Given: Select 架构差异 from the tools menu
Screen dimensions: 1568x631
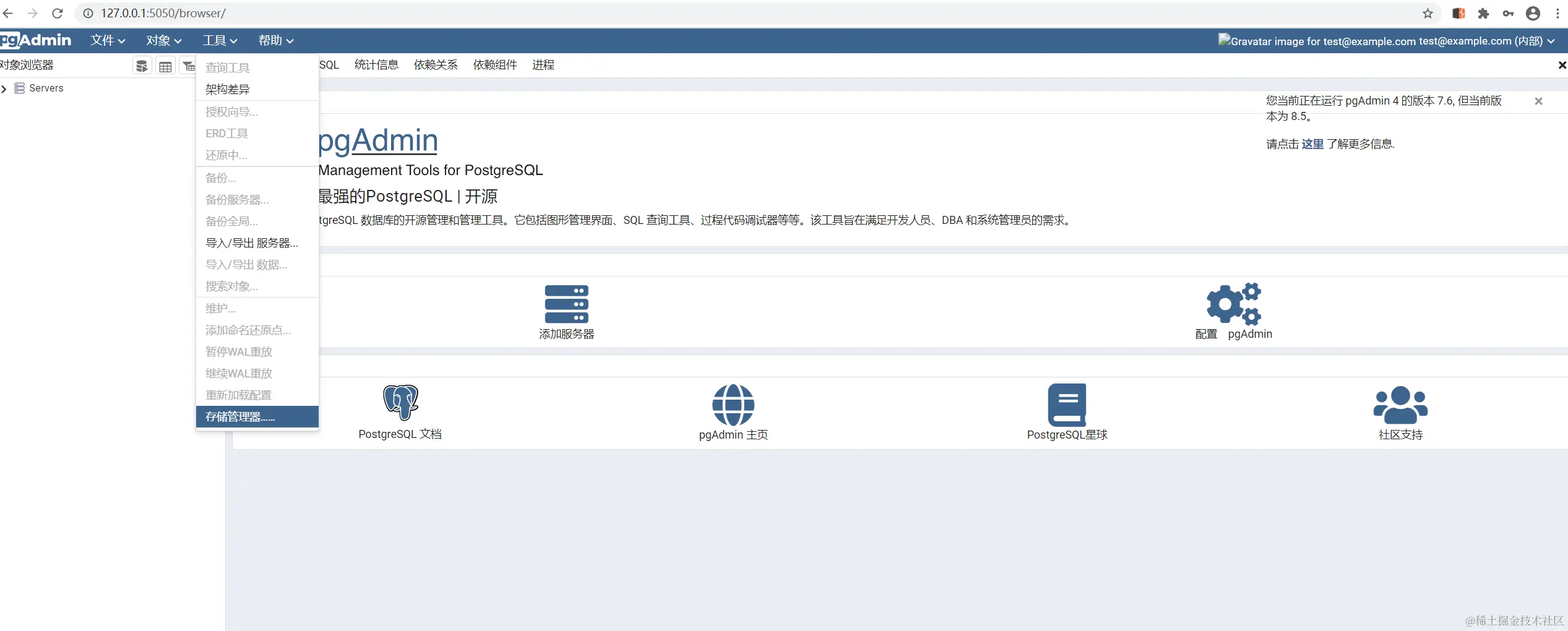Looking at the screenshot, I should pos(257,89).
